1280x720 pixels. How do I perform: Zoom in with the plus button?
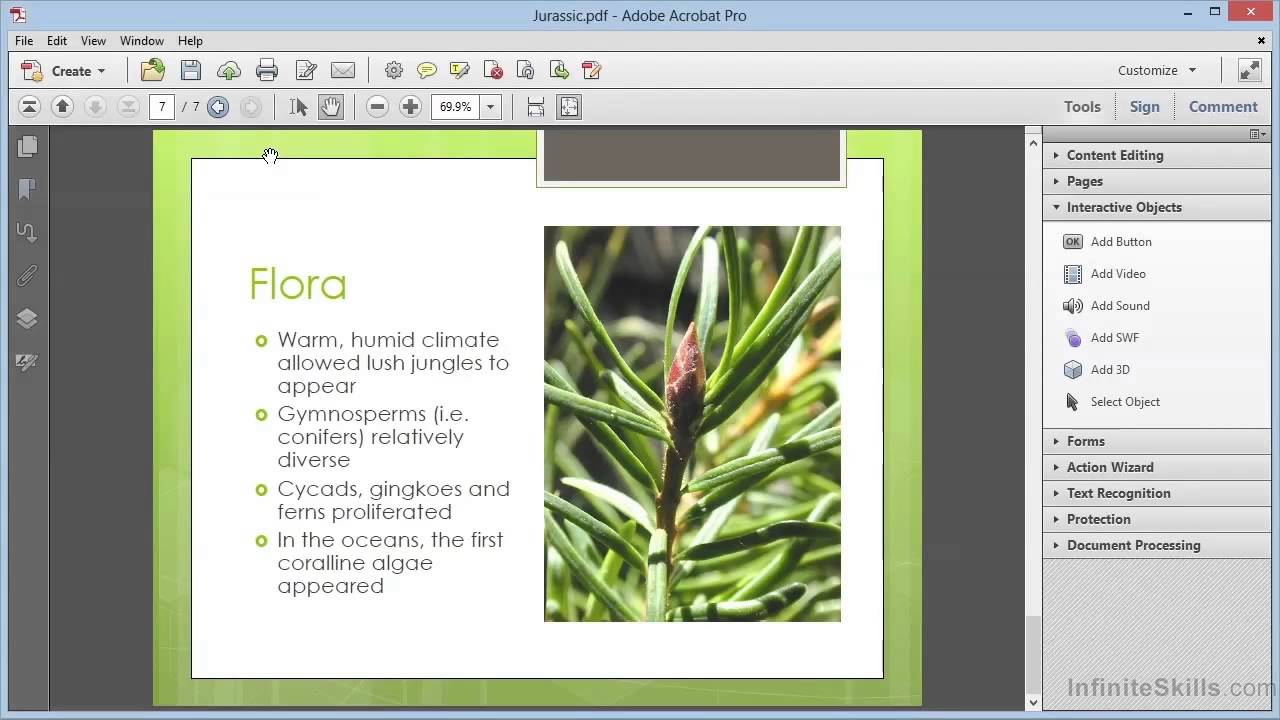(410, 106)
